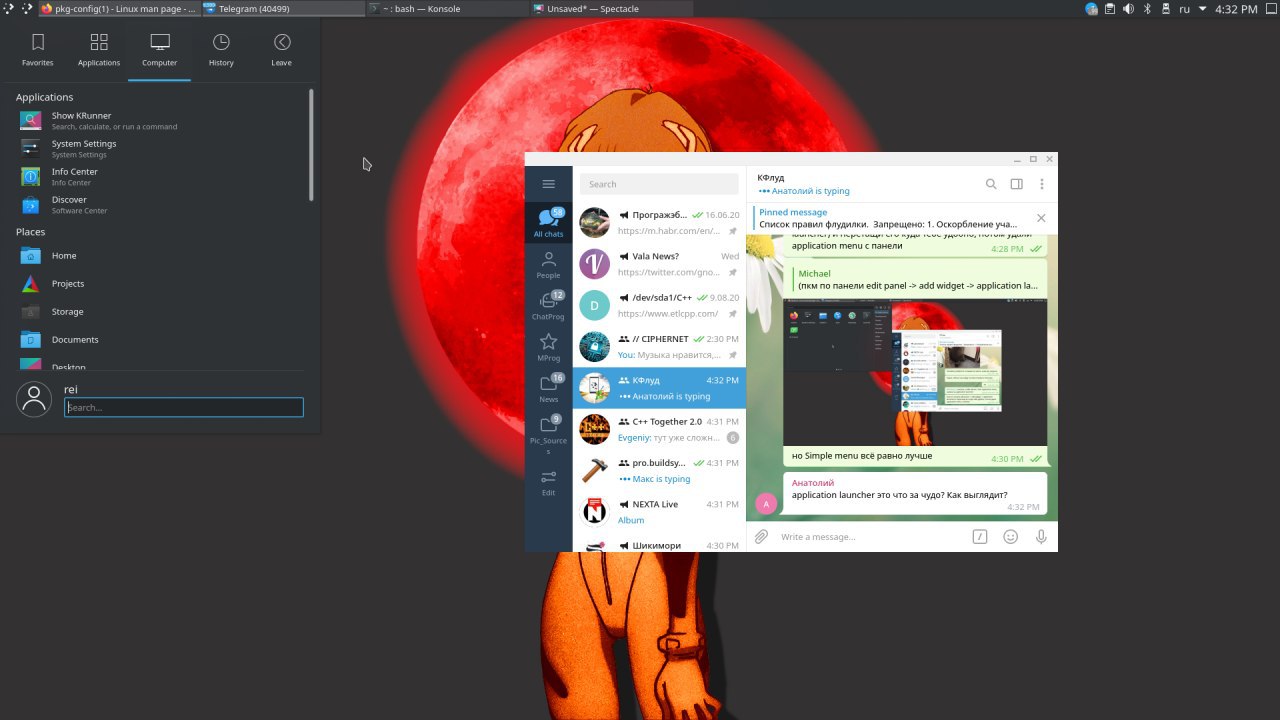The width and height of the screenshot is (1280, 720).
Task: Open the Favorites tab in launcher
Action: (38, 50)
